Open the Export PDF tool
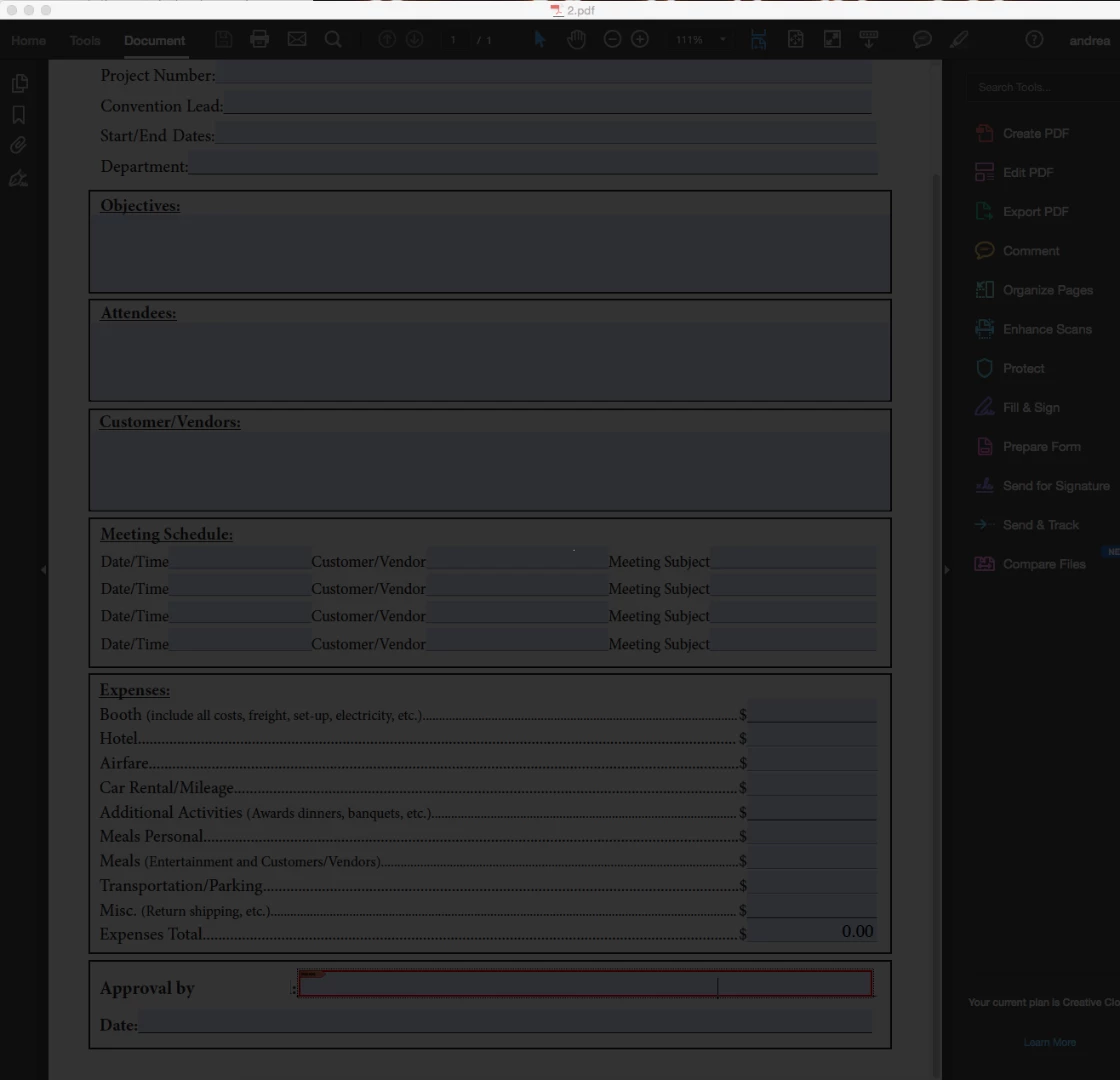The height and width of the screenshot is (1080, 1120). [1022, 212]
